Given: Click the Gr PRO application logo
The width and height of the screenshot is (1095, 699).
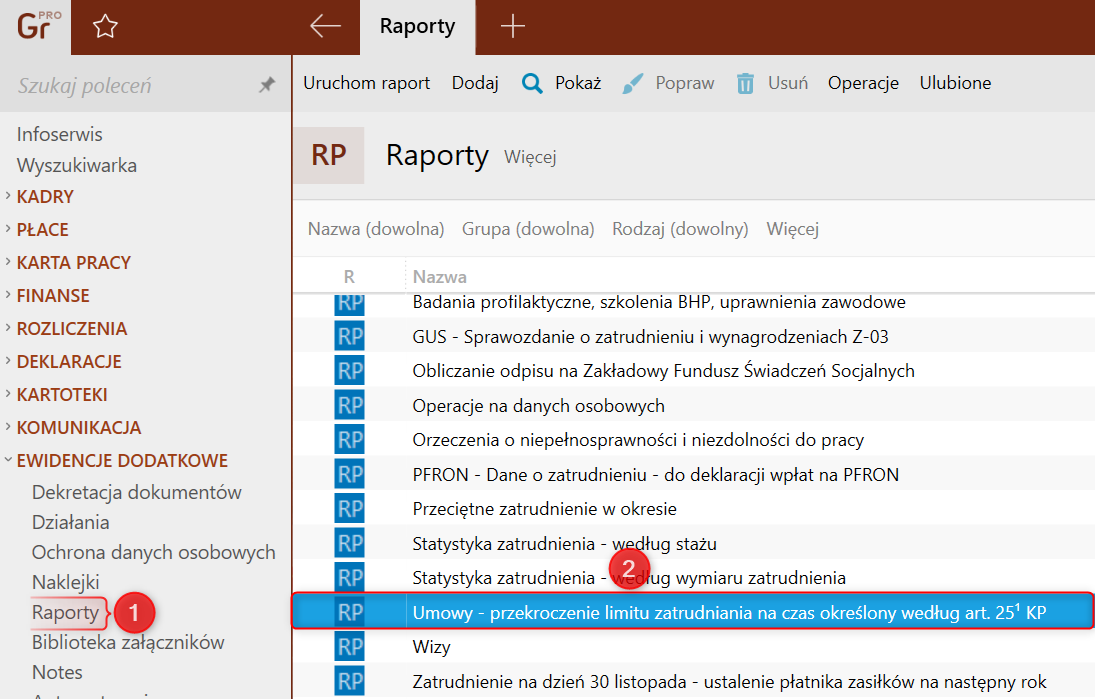Looking at the screenshot, I should point(36,27).
